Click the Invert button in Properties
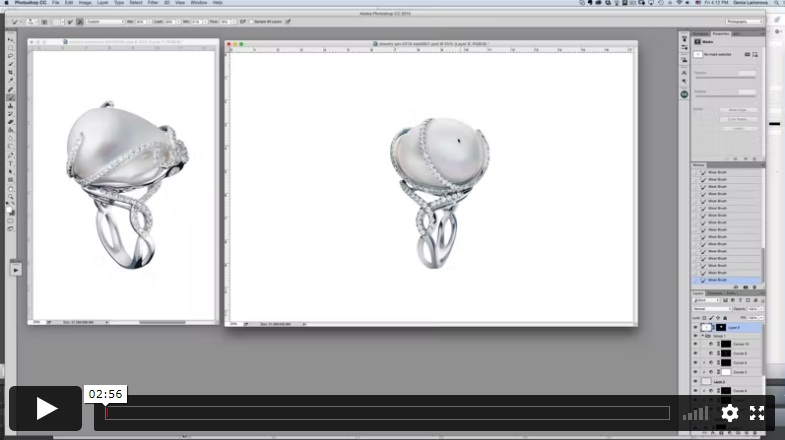The image size is (785, 440). (x=738, y=129)
